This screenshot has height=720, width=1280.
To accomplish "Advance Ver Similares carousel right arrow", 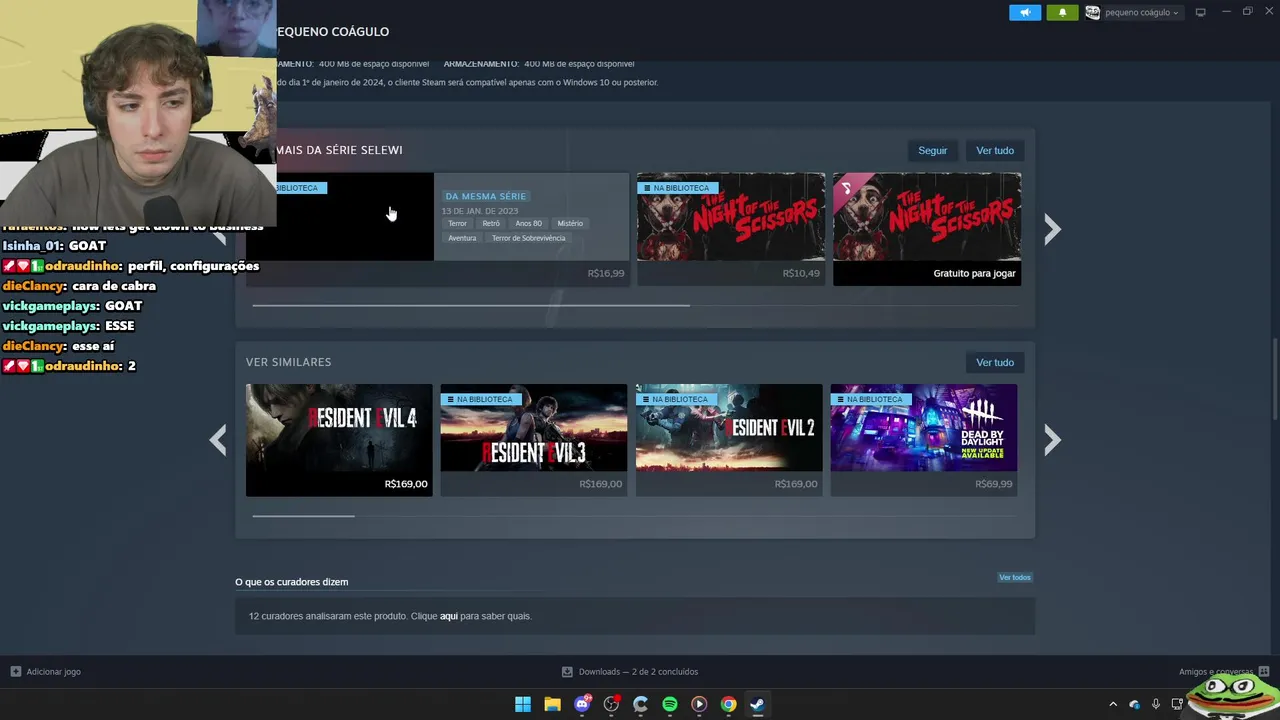I will click(x=1052, y=439).
